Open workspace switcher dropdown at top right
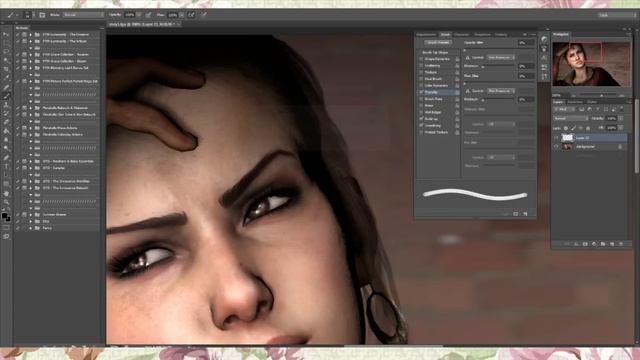This screenshot has width=640, height=360. (x=617, y=15)
